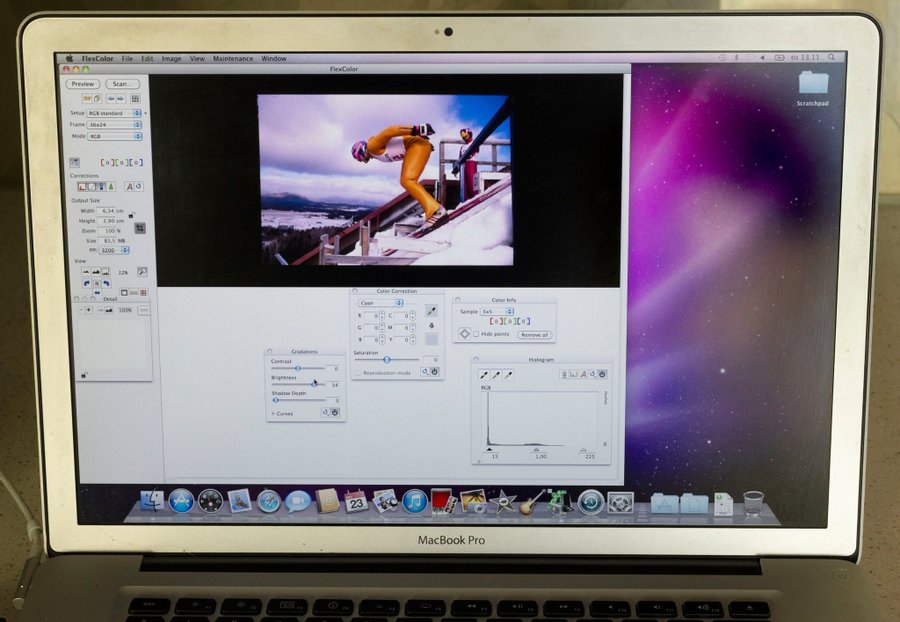Click the Color Info sample point diamond icon
The height and width of the screenshot is (622, 900).
coord(465,334)
